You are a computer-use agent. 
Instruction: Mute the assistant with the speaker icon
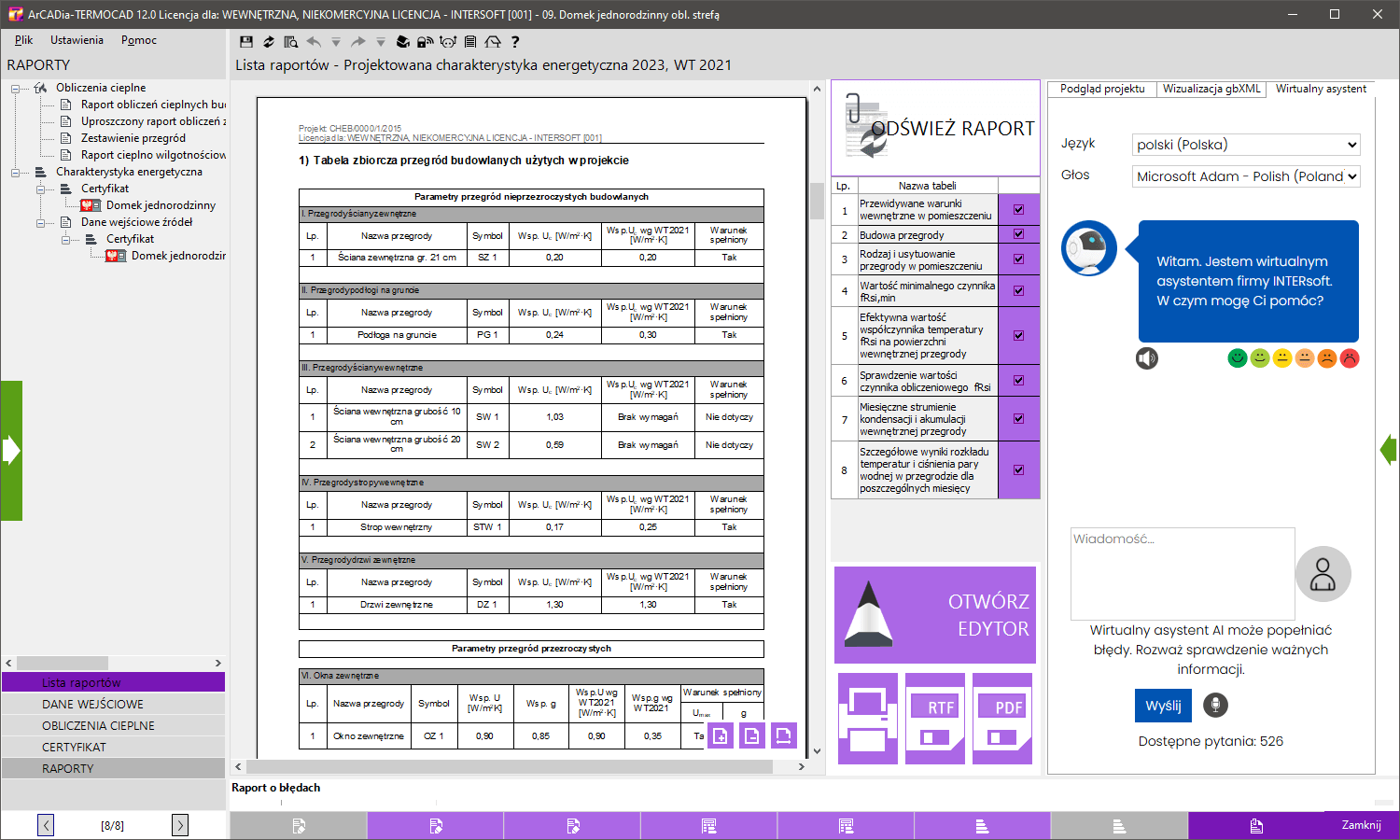coord(1147,358)
